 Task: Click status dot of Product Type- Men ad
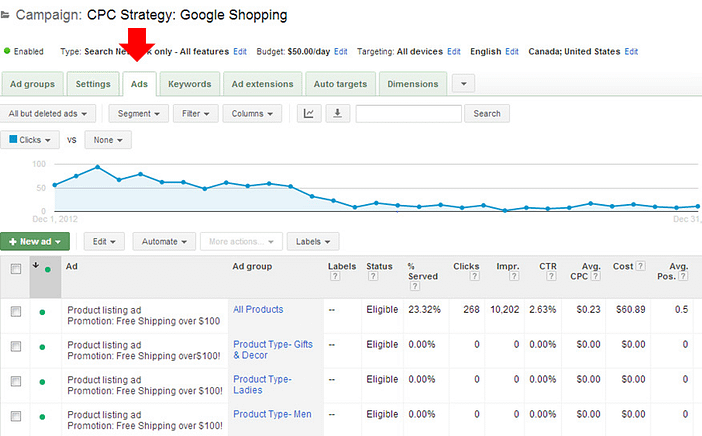click(42, 417)
